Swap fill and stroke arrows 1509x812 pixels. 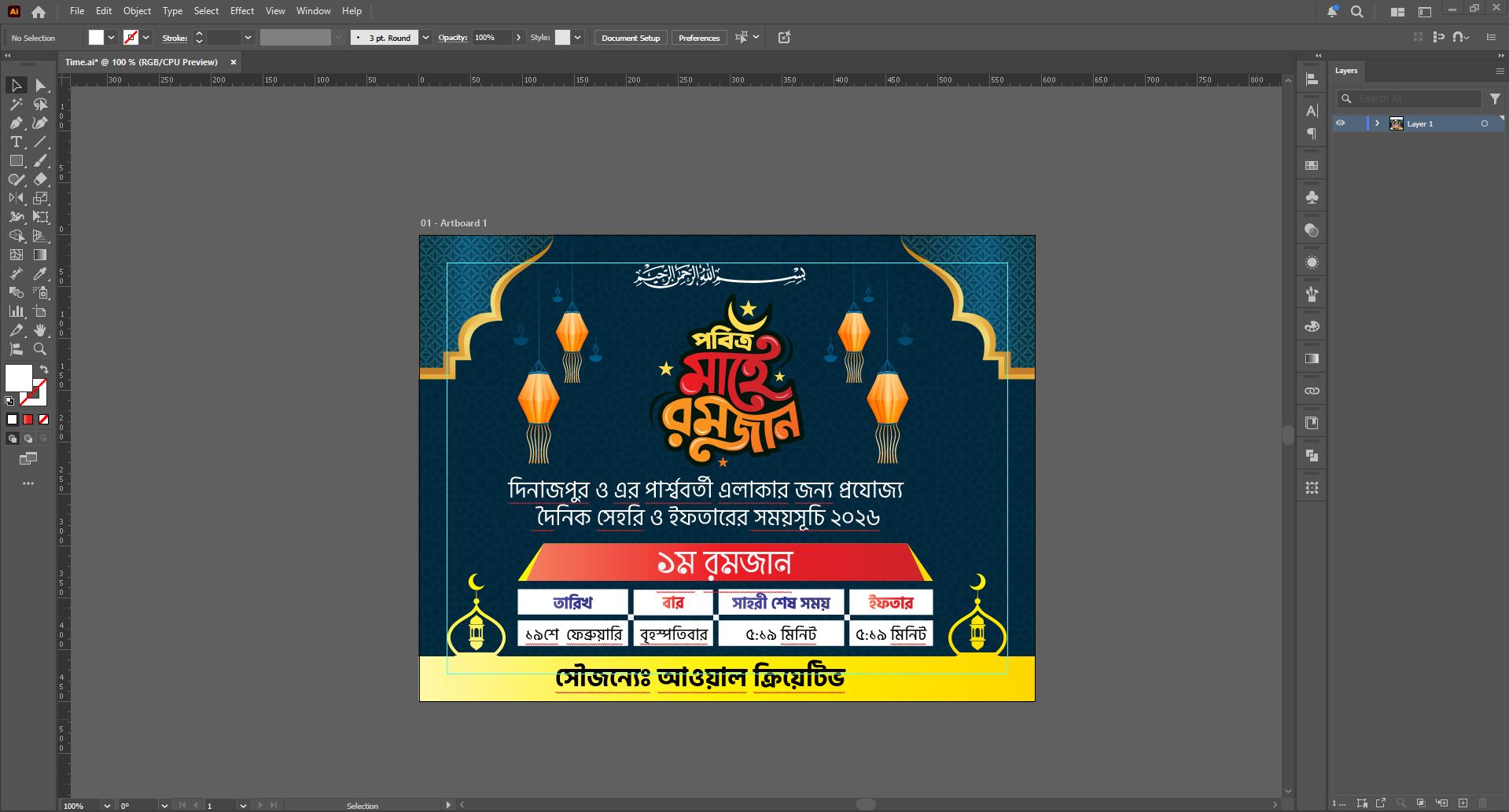click(44, 369)
